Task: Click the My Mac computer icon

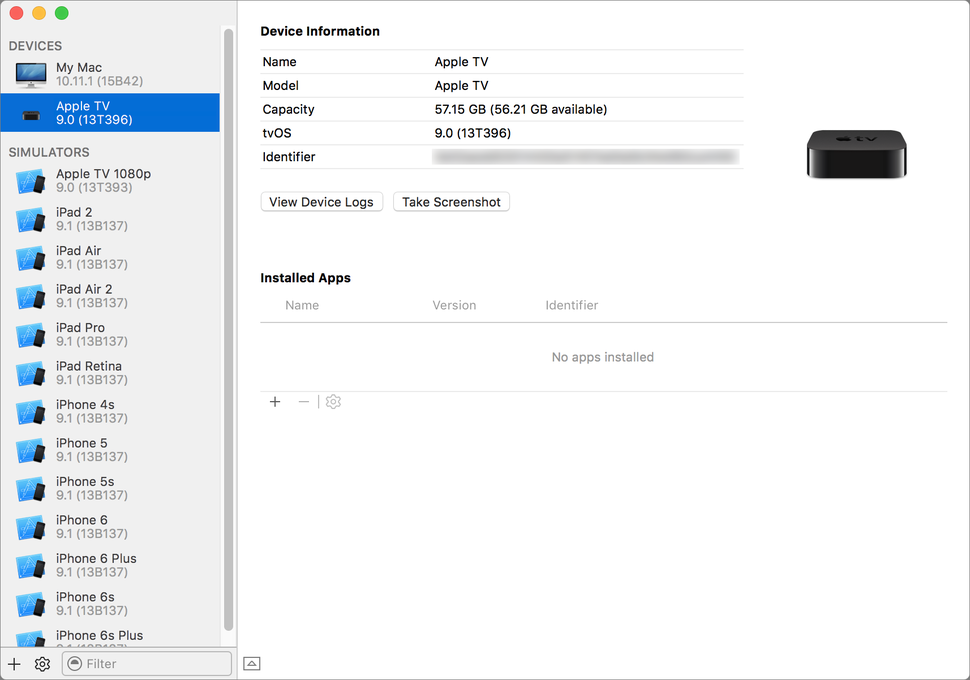Action: 29,73
